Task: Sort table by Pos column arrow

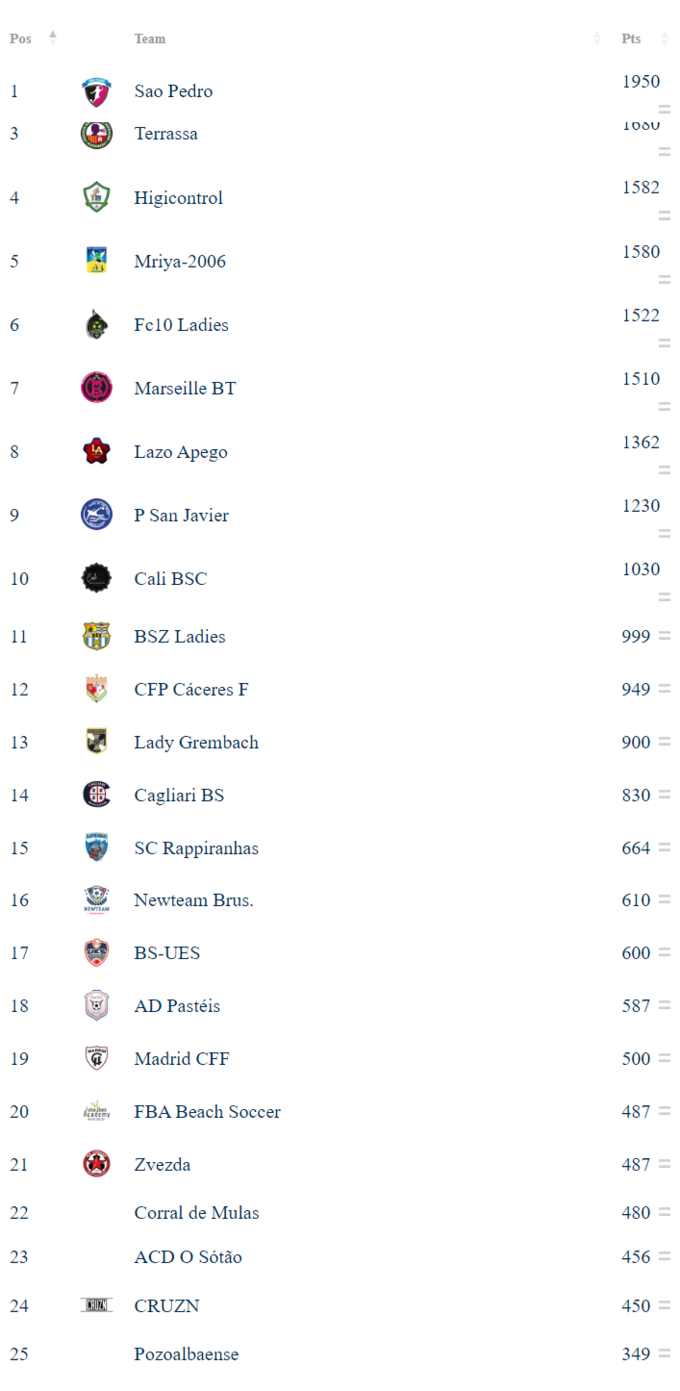Action: coord(53,38)
